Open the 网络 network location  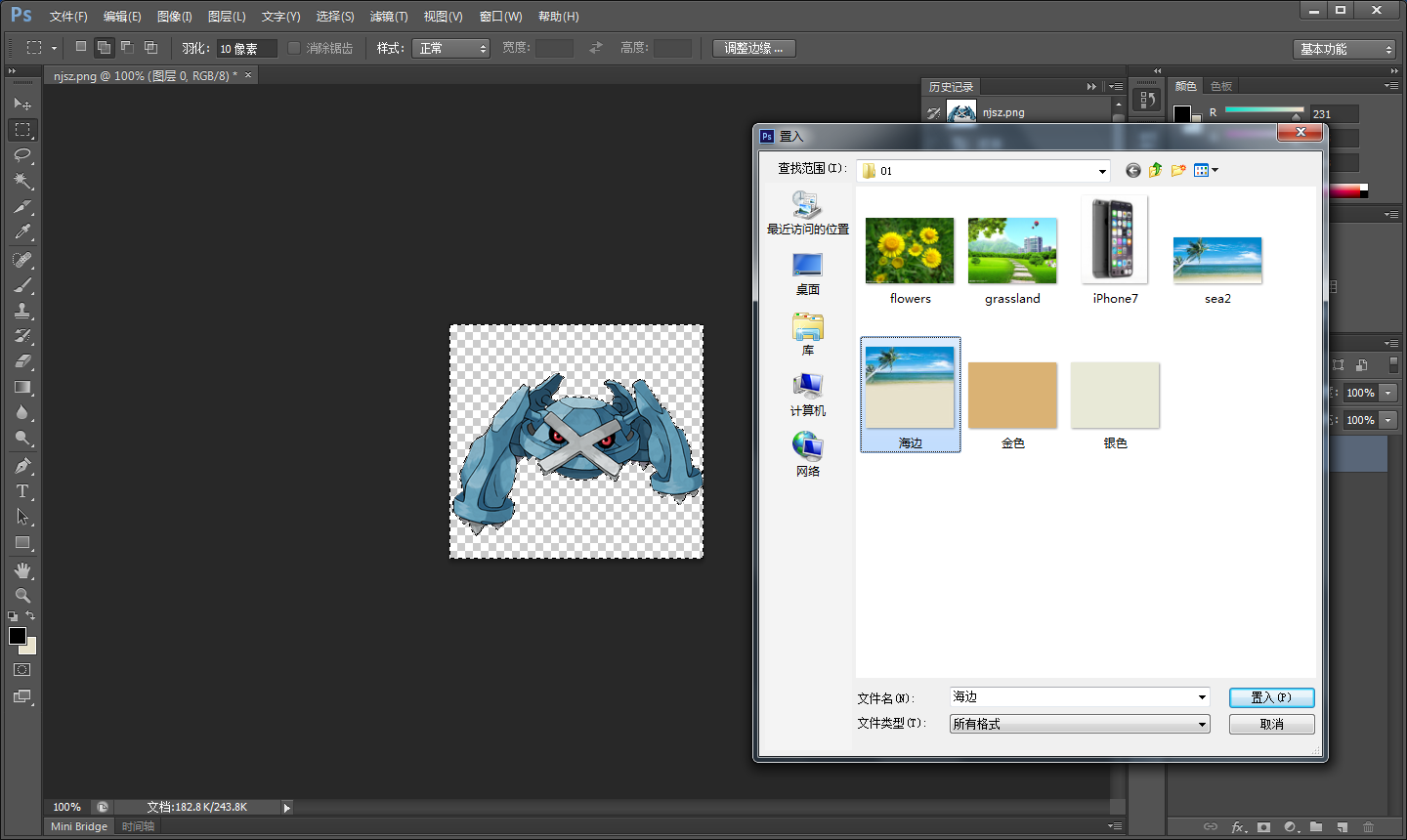[x=808, y=455]
